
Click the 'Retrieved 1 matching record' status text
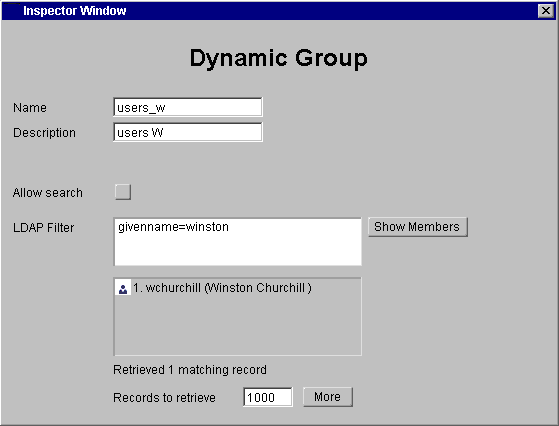pyautogui.click(x=190, y=370)
